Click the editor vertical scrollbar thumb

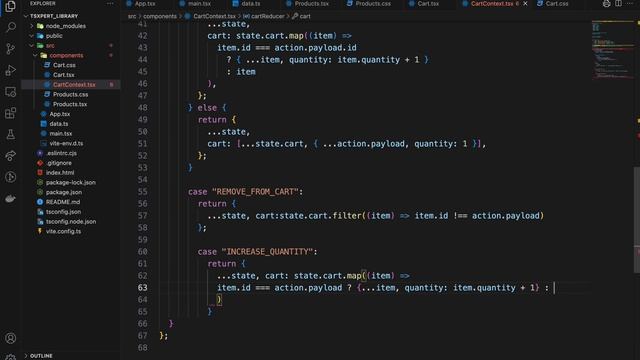coord(637,220)
